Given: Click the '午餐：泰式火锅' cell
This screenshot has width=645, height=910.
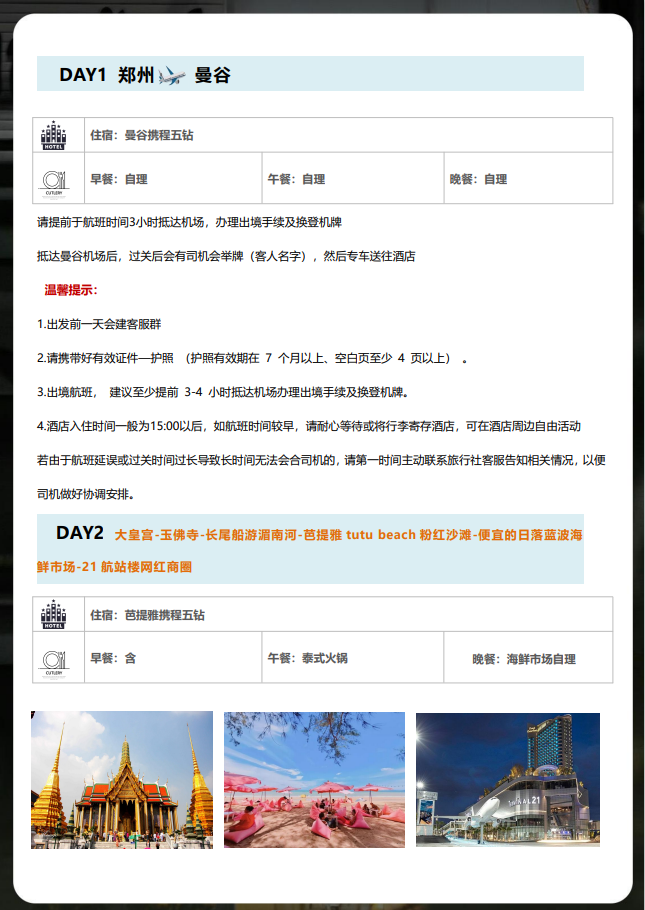Looking at the screenshot, I should (x=307, y=658).
